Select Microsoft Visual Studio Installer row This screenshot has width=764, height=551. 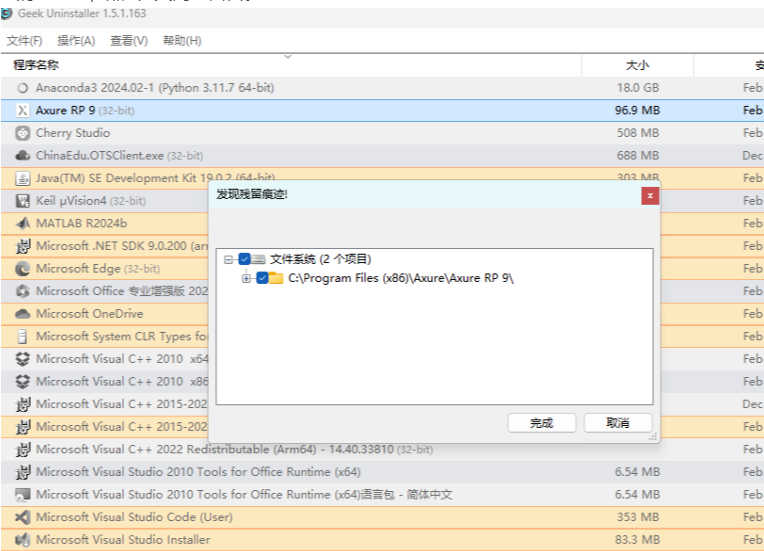[x=382, y=540]
